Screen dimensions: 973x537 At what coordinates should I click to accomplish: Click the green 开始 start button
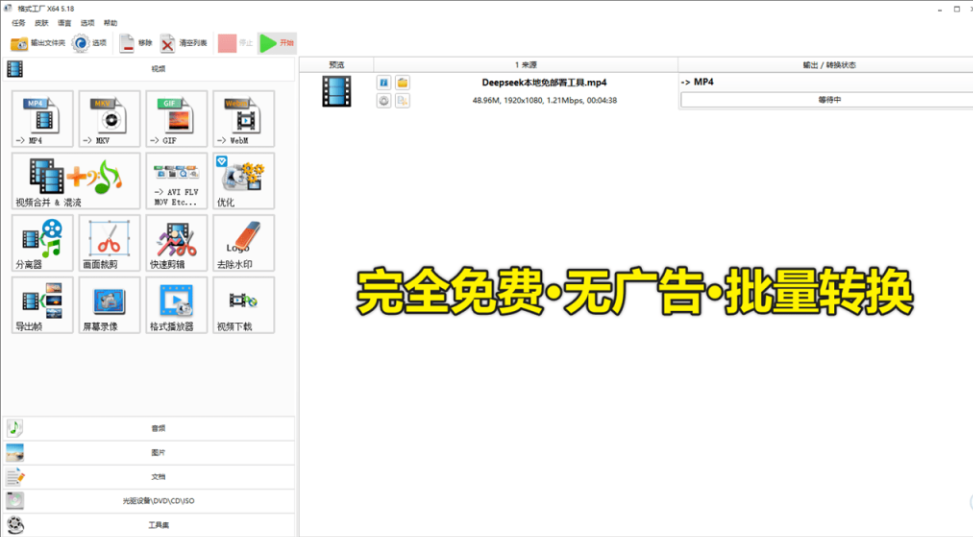[x=277, y=43]
